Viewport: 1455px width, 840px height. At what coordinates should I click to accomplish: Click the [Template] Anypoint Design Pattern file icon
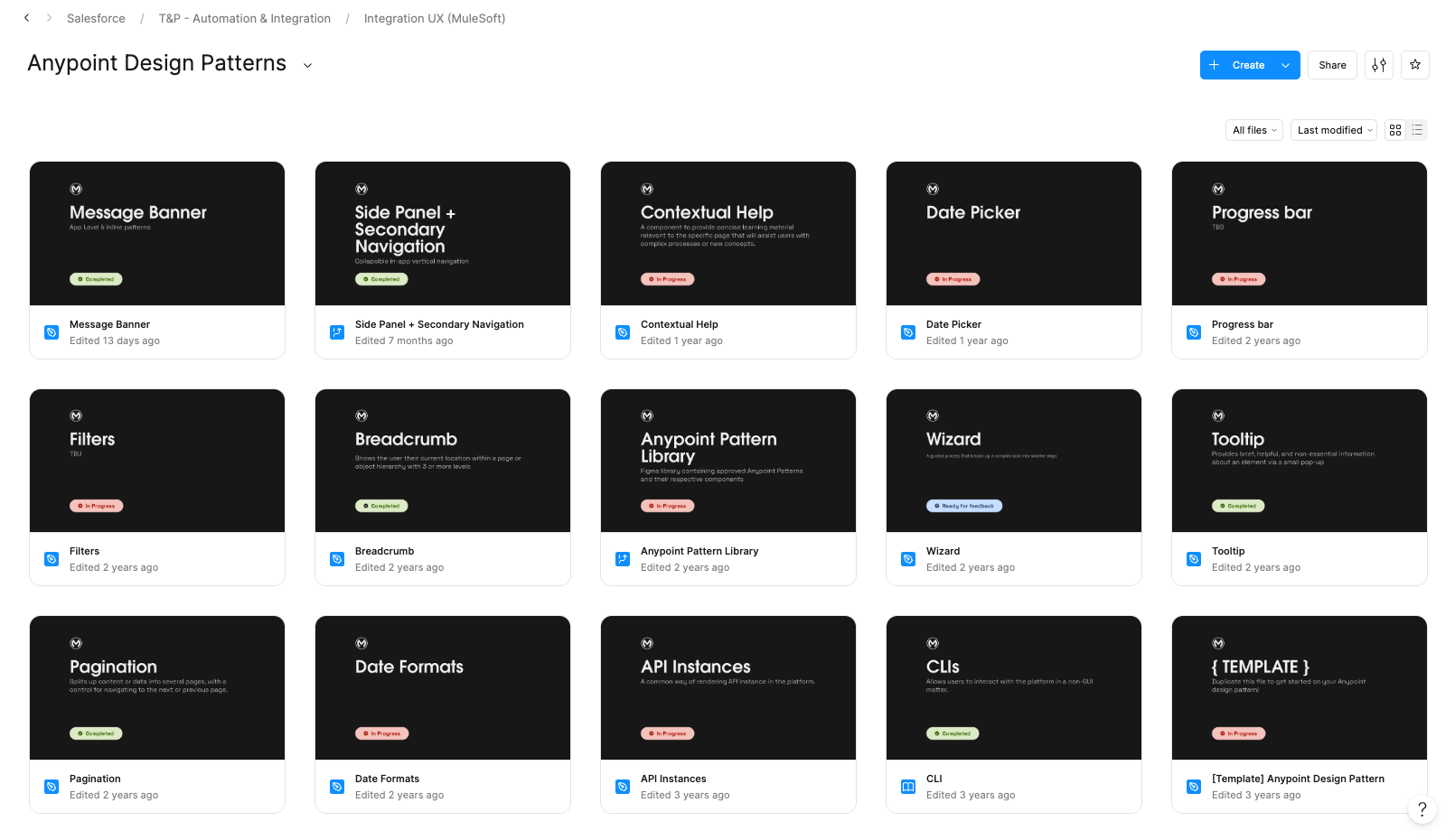[1194, 787]
